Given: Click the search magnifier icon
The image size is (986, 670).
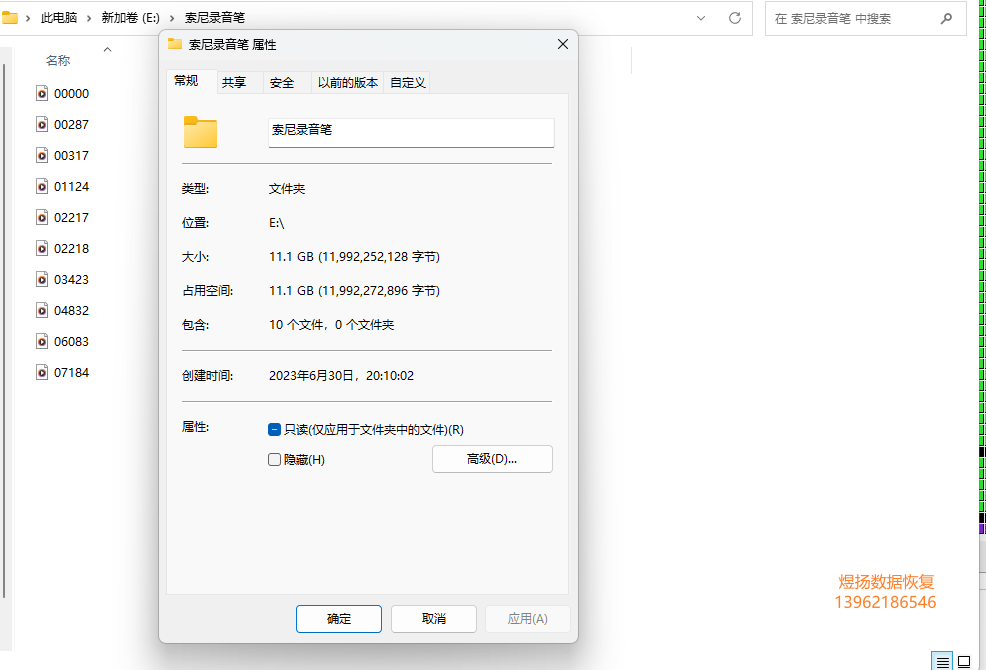Looking at the screenshot, I should 946,19.
